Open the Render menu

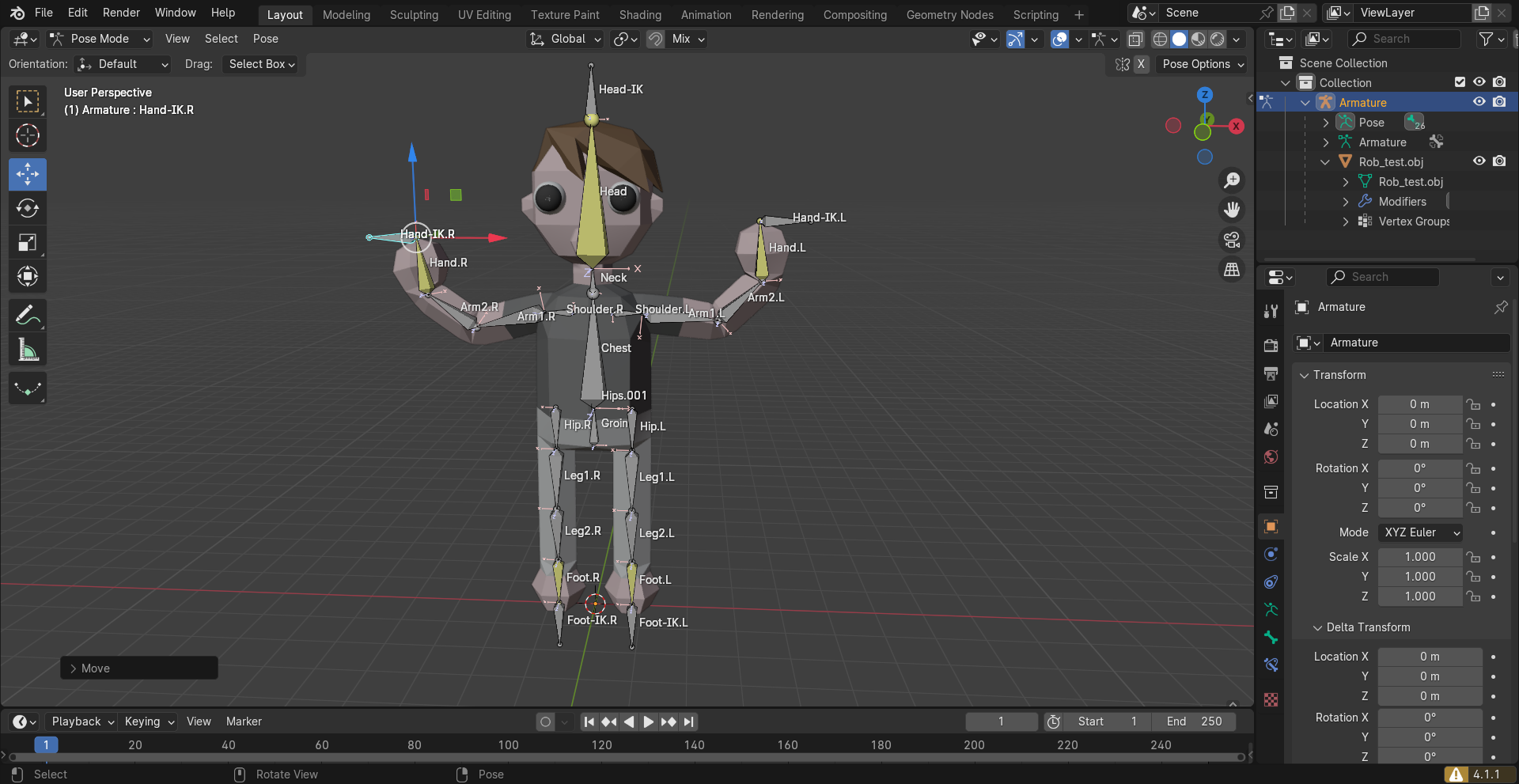click(x=121, y=13)
